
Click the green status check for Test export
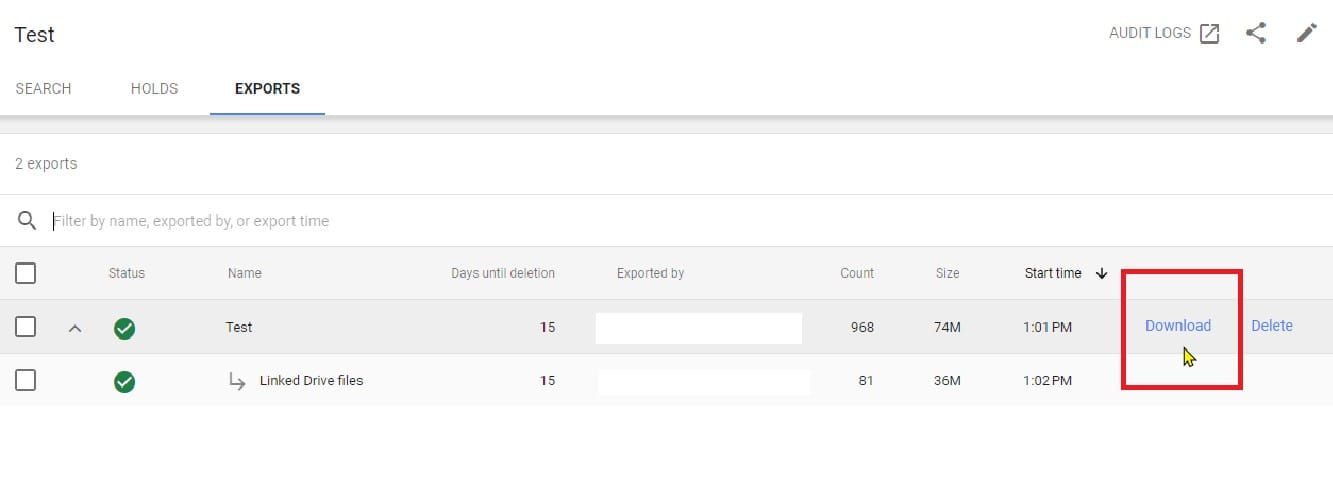(x=124, y=328)
